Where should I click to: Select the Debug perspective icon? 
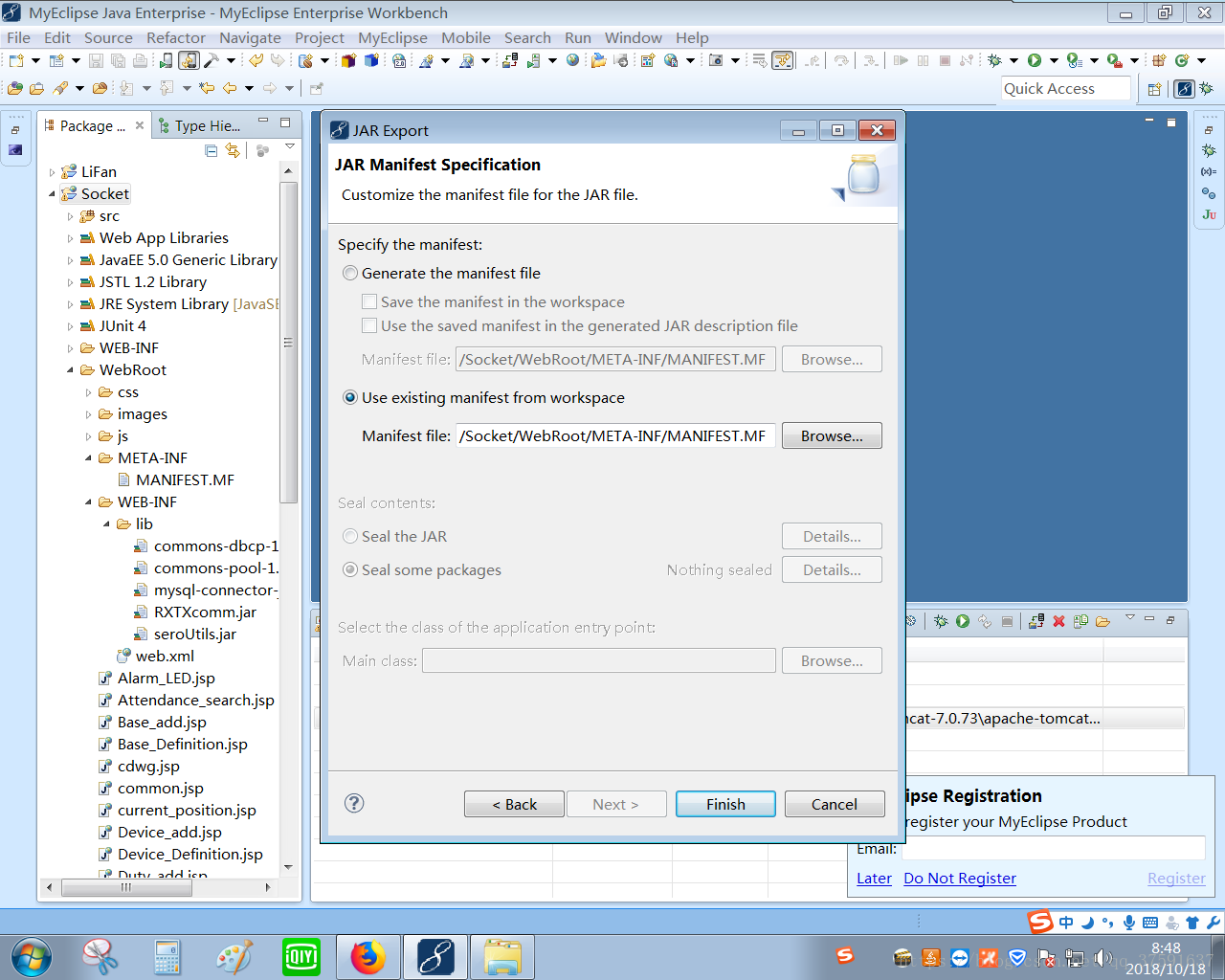point(1207,89)
